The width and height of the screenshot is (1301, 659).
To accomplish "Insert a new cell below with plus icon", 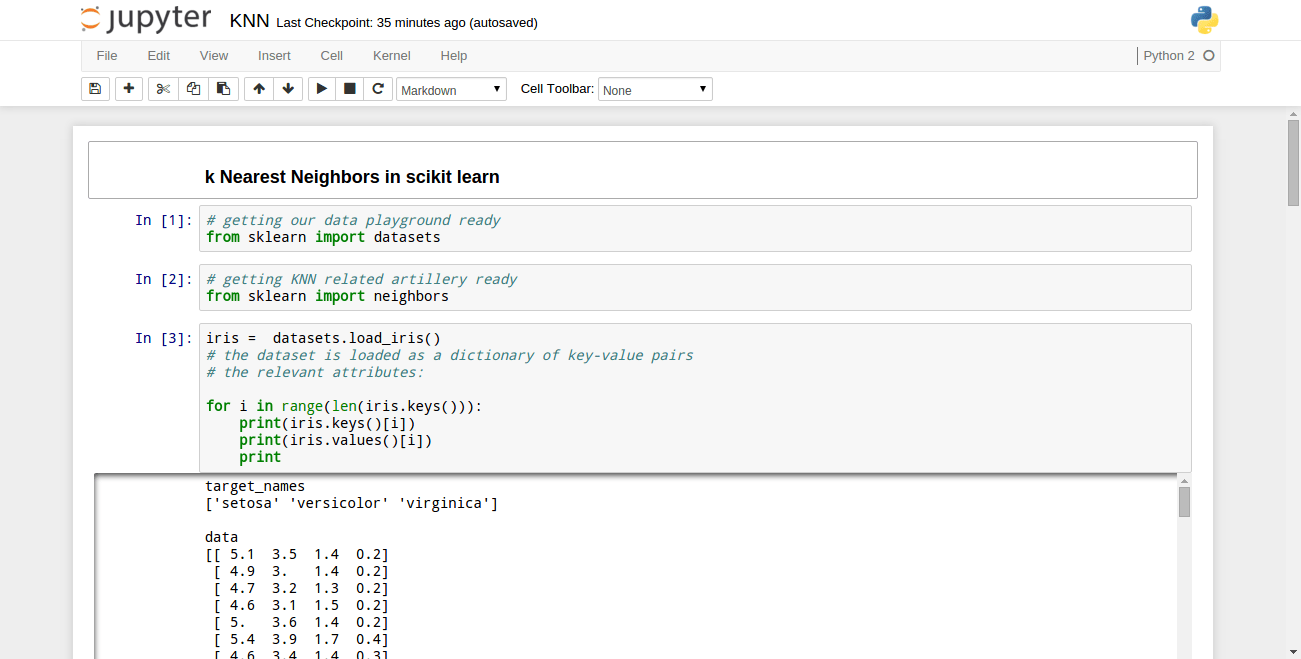I will (129, 89).
